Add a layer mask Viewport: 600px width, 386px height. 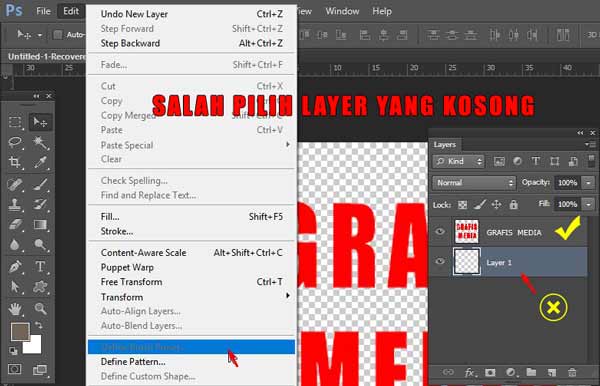click(x=490, y=372)
